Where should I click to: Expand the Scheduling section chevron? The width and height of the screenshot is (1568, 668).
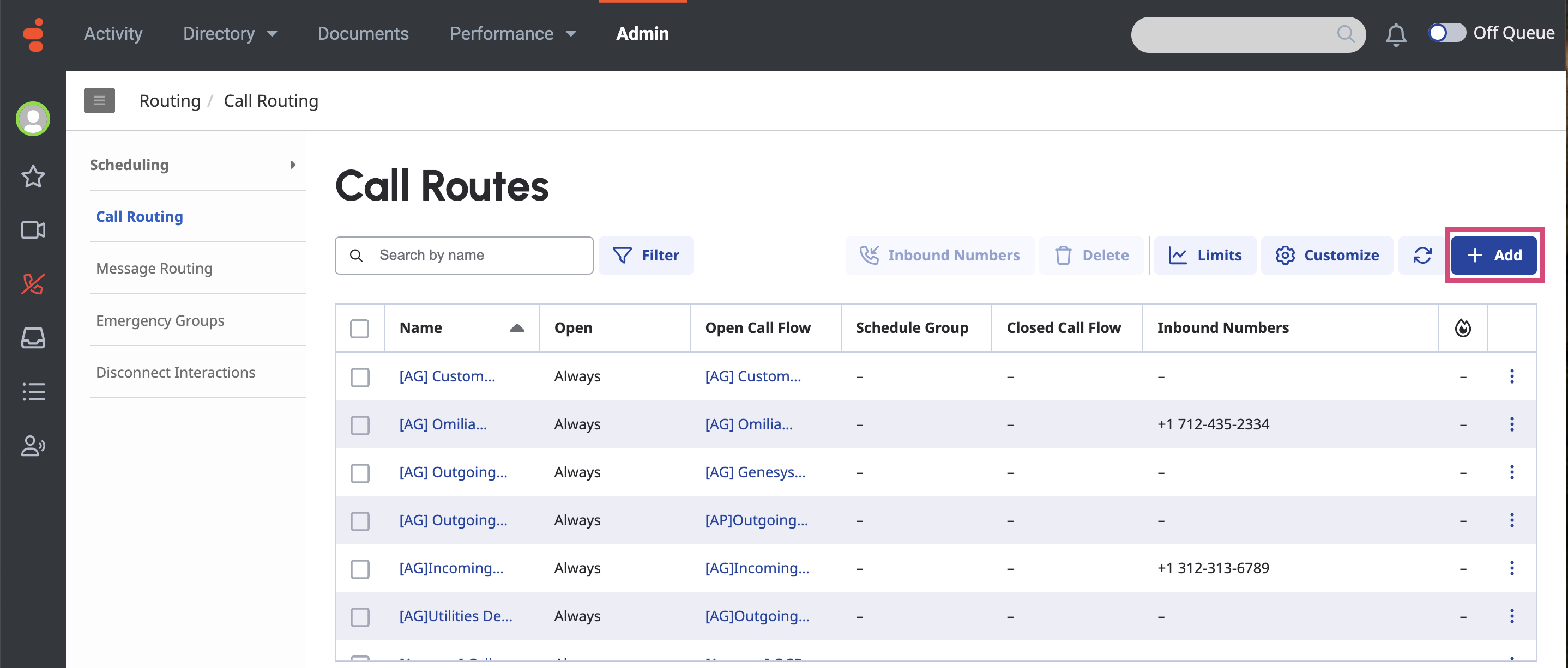(294, 164)
